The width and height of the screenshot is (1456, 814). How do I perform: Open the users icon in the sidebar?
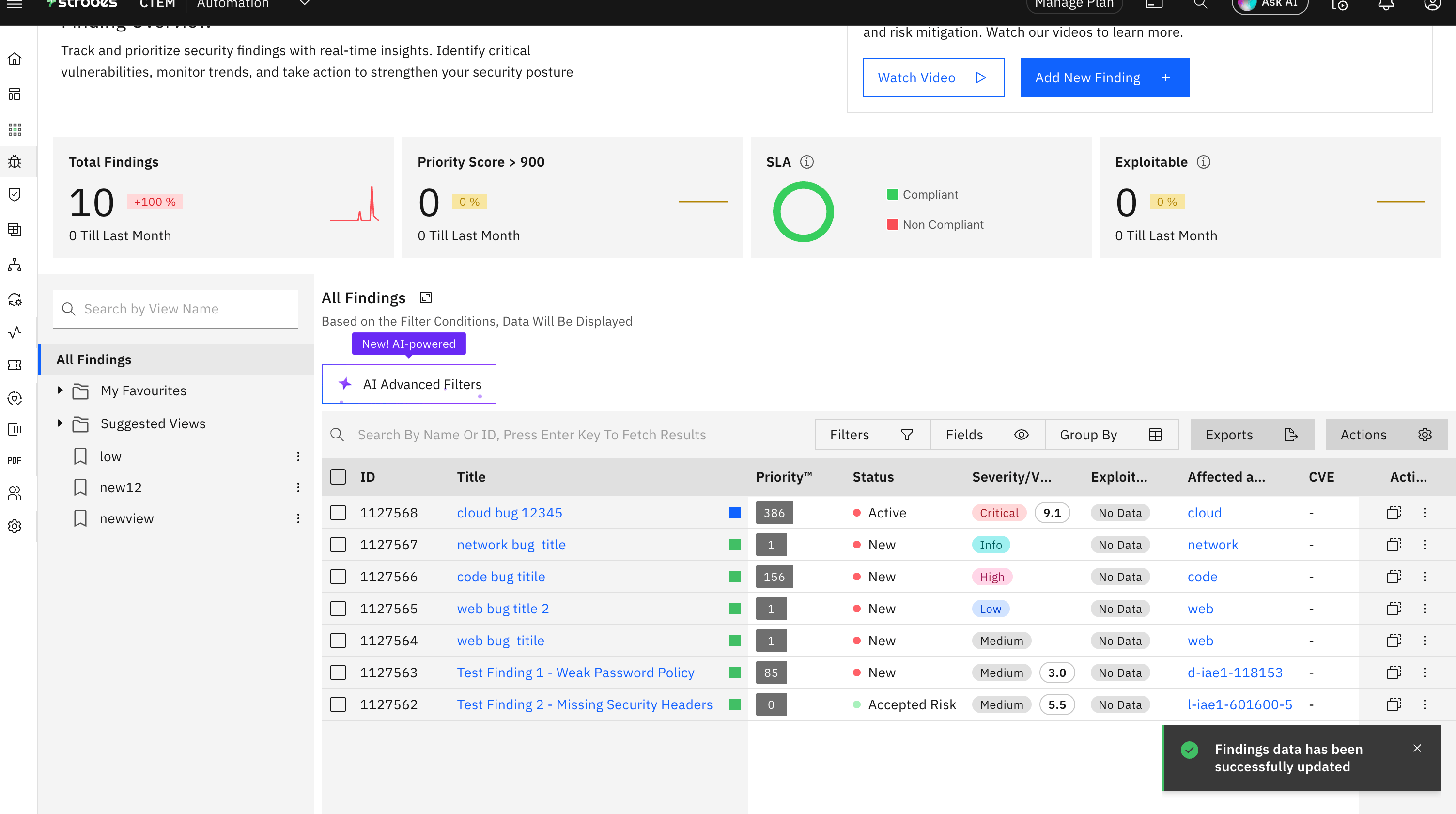pos(15,493)
